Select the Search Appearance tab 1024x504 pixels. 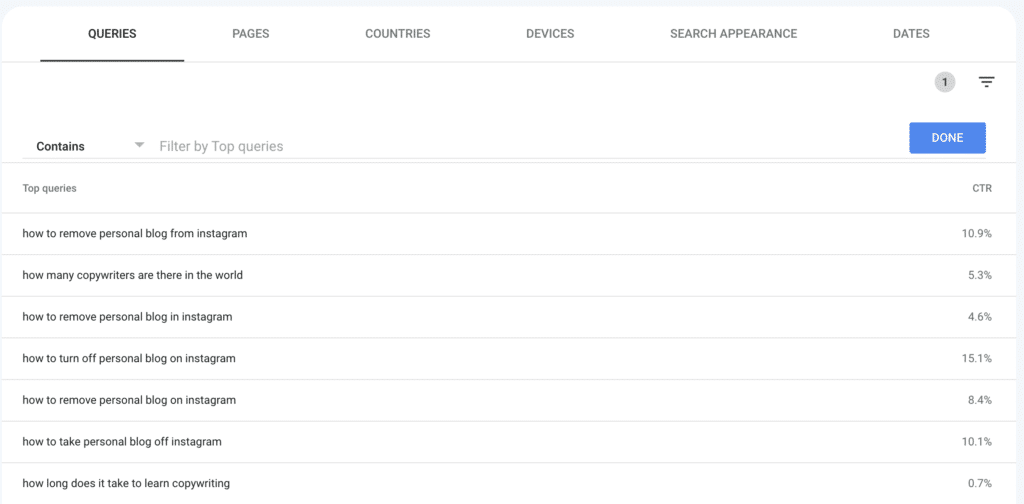click(x=733, y=34)
